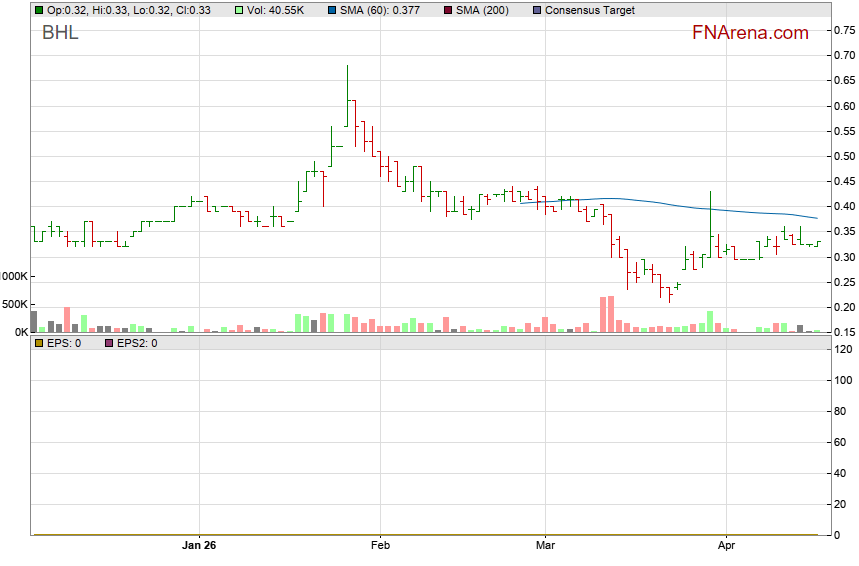Image resolution: width=859 pixels, height=566 pixels.
Task: Select the Jan 26 date axis label
Action: click(199, 546)
